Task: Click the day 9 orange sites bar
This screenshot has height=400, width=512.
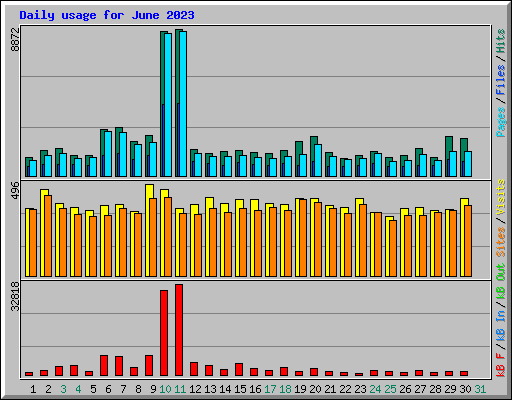Action: coord(153,237)
